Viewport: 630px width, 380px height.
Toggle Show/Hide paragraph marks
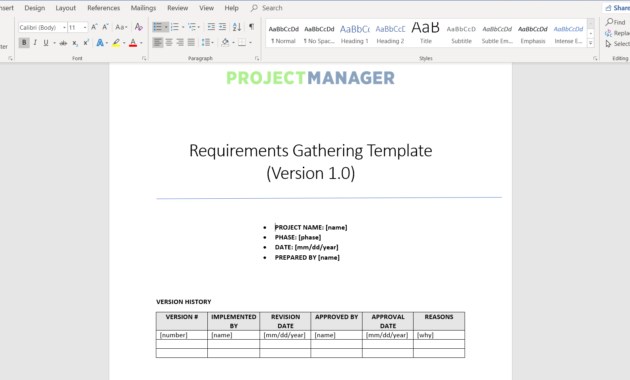(251, 27)
